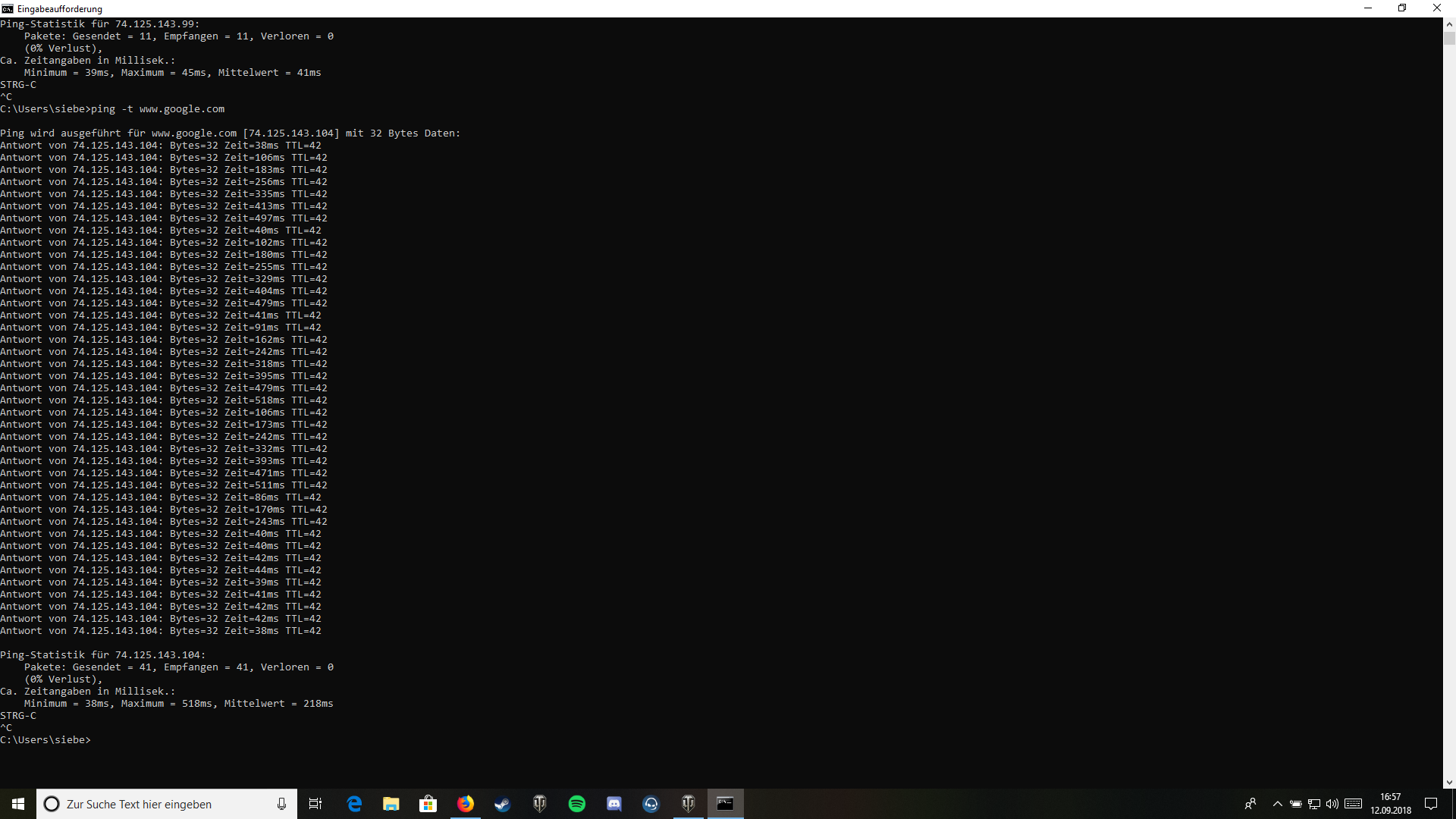
Task: Open Firefox from the taskbar
Action: pyautogui.click(x=466, y=804)
